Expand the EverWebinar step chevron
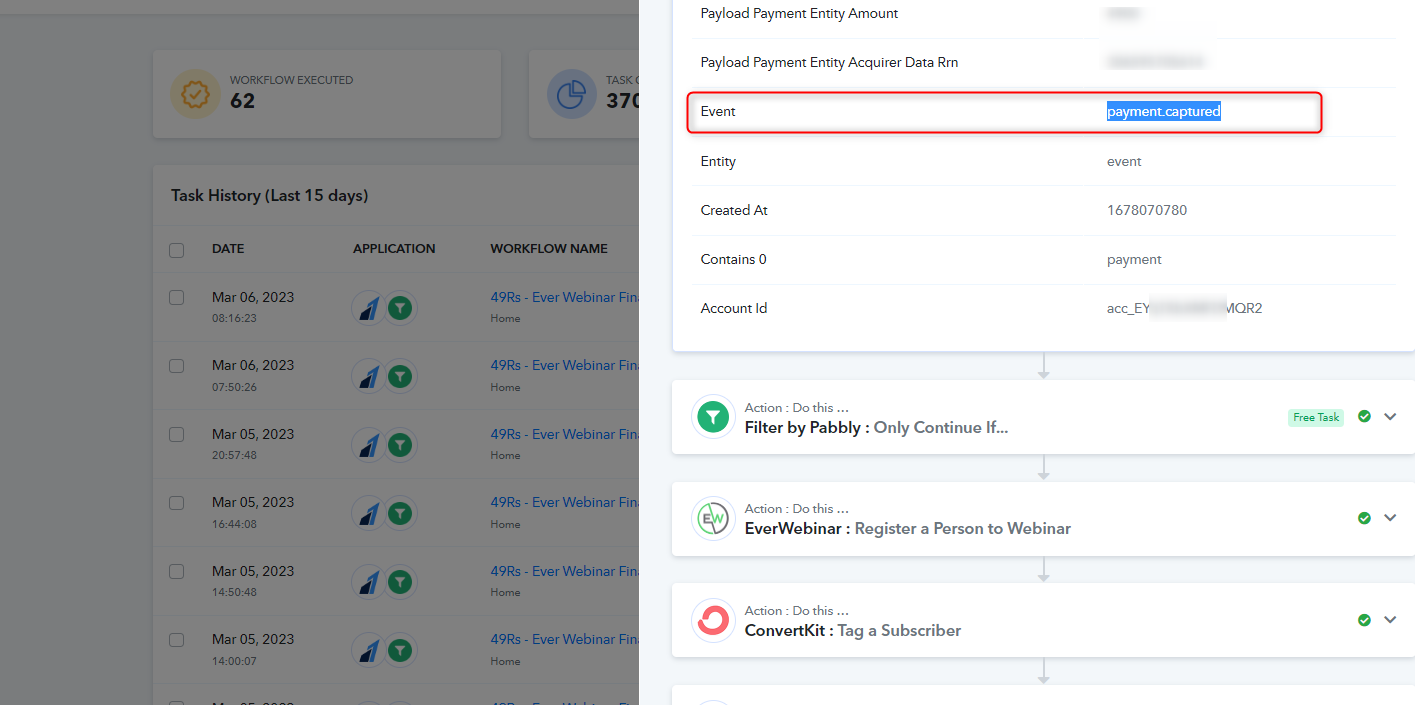Image resolution: width=1415 pixels, height=705 pixels. click(1390, 518)
